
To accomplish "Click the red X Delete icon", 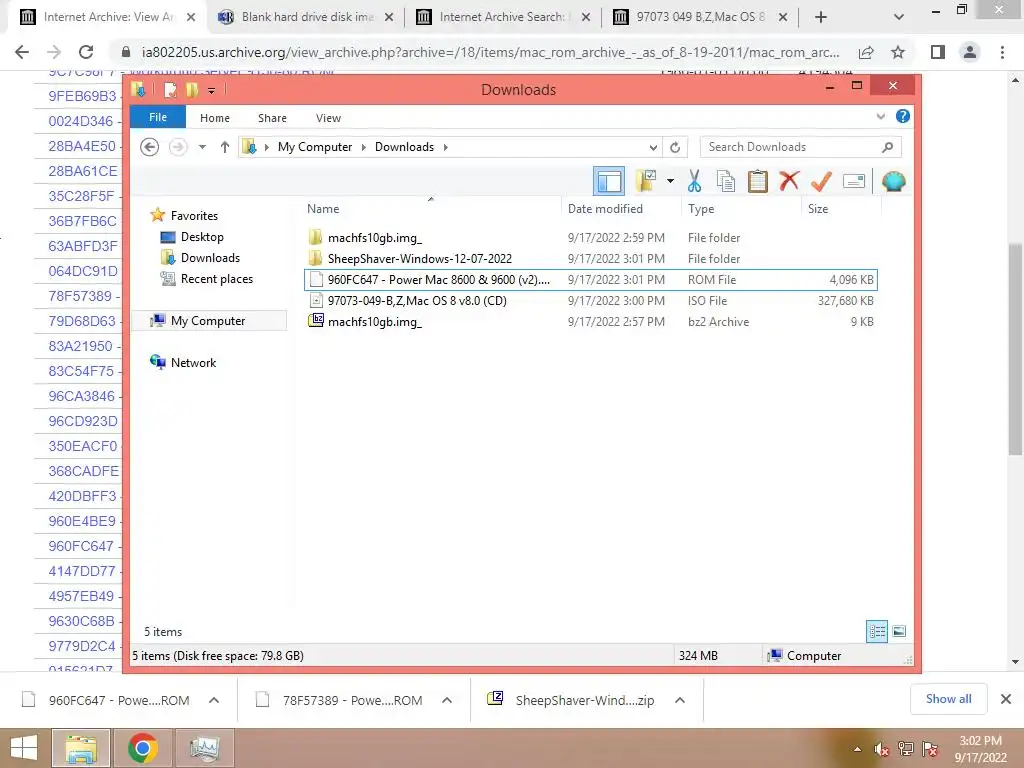I will click(789, 180).
